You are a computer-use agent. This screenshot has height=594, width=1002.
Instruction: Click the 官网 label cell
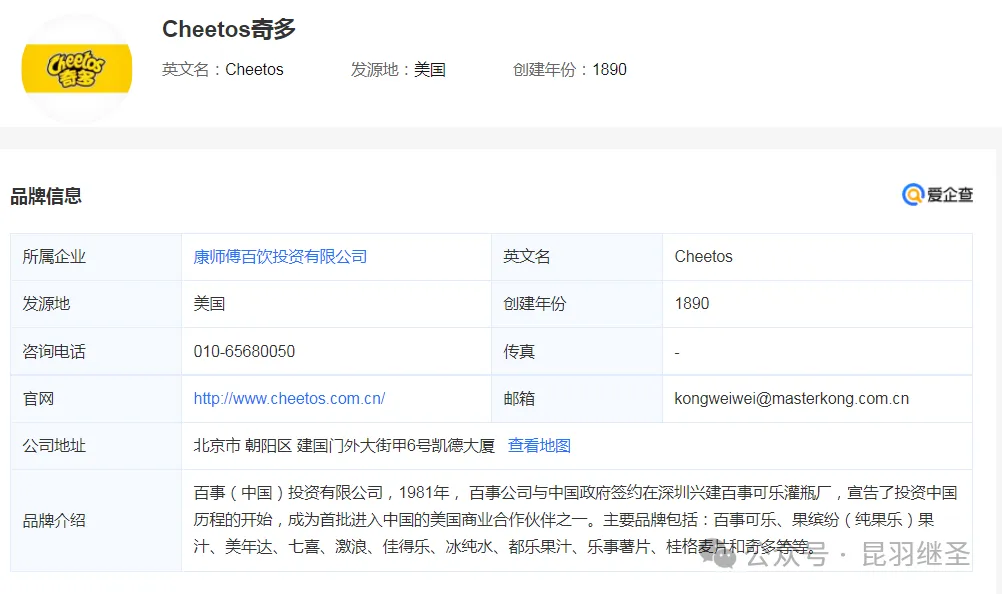(x=96, y=399)
